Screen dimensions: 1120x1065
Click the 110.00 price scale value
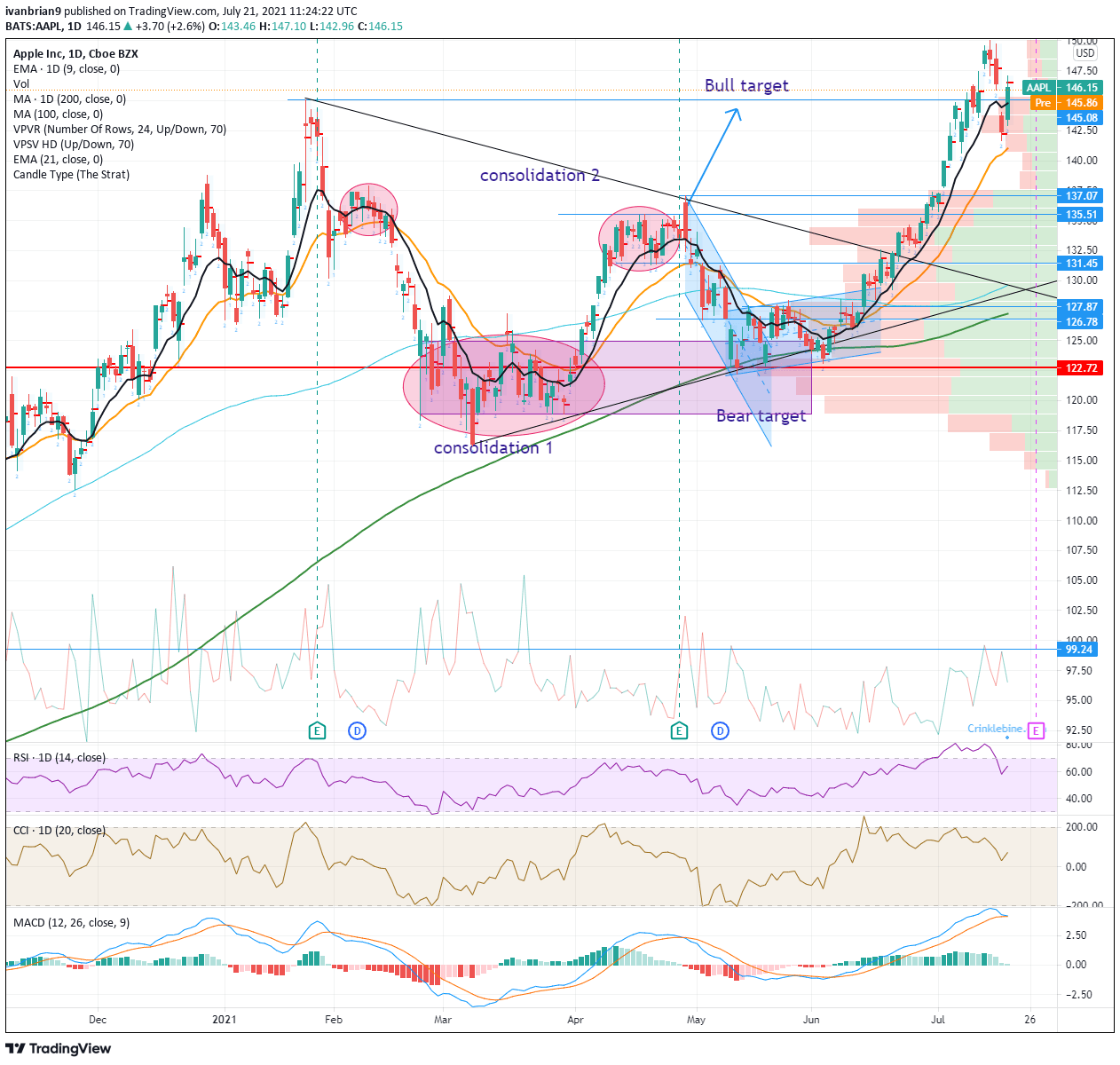click(1082, 521)
